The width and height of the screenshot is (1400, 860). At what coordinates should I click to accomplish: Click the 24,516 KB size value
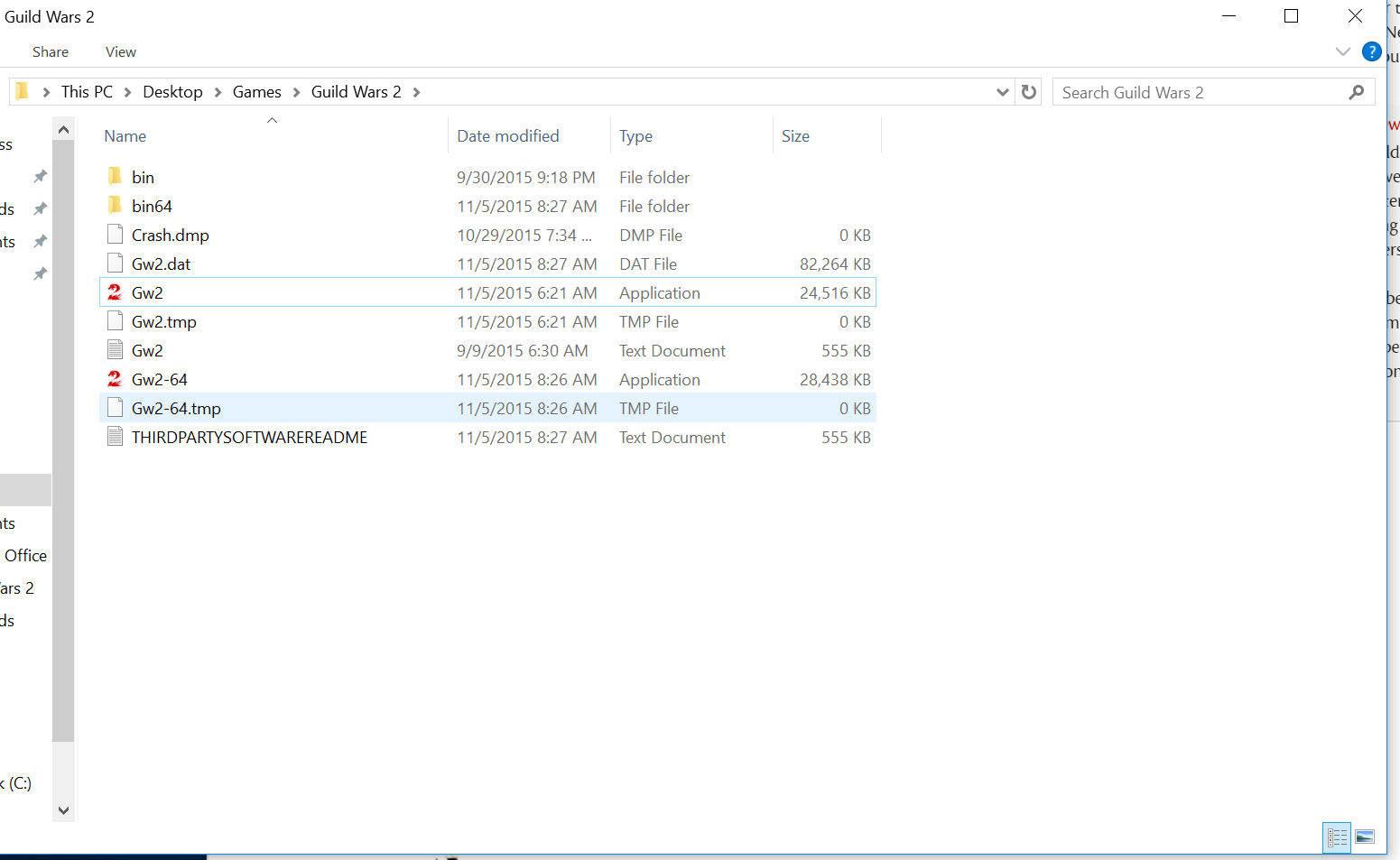pos(835,293)
